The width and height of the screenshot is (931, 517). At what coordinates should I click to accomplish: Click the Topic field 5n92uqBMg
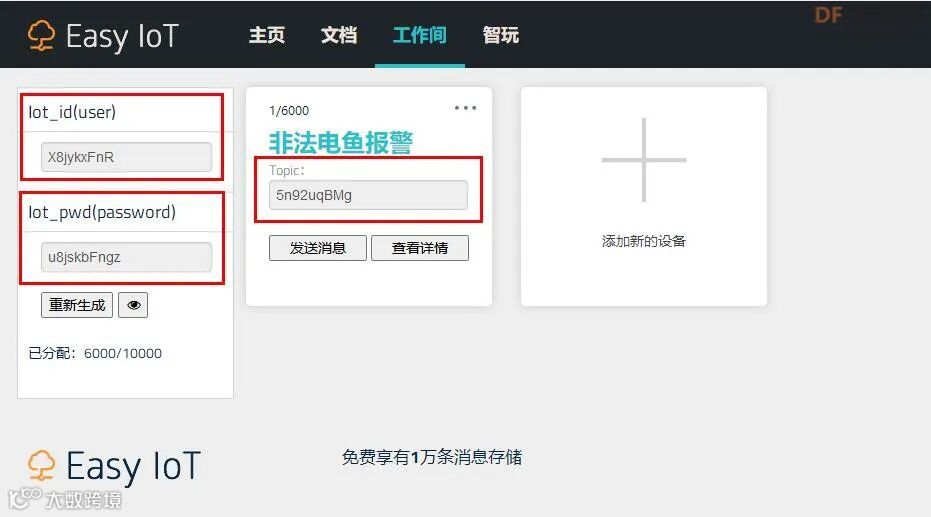[x=368, y=195]
